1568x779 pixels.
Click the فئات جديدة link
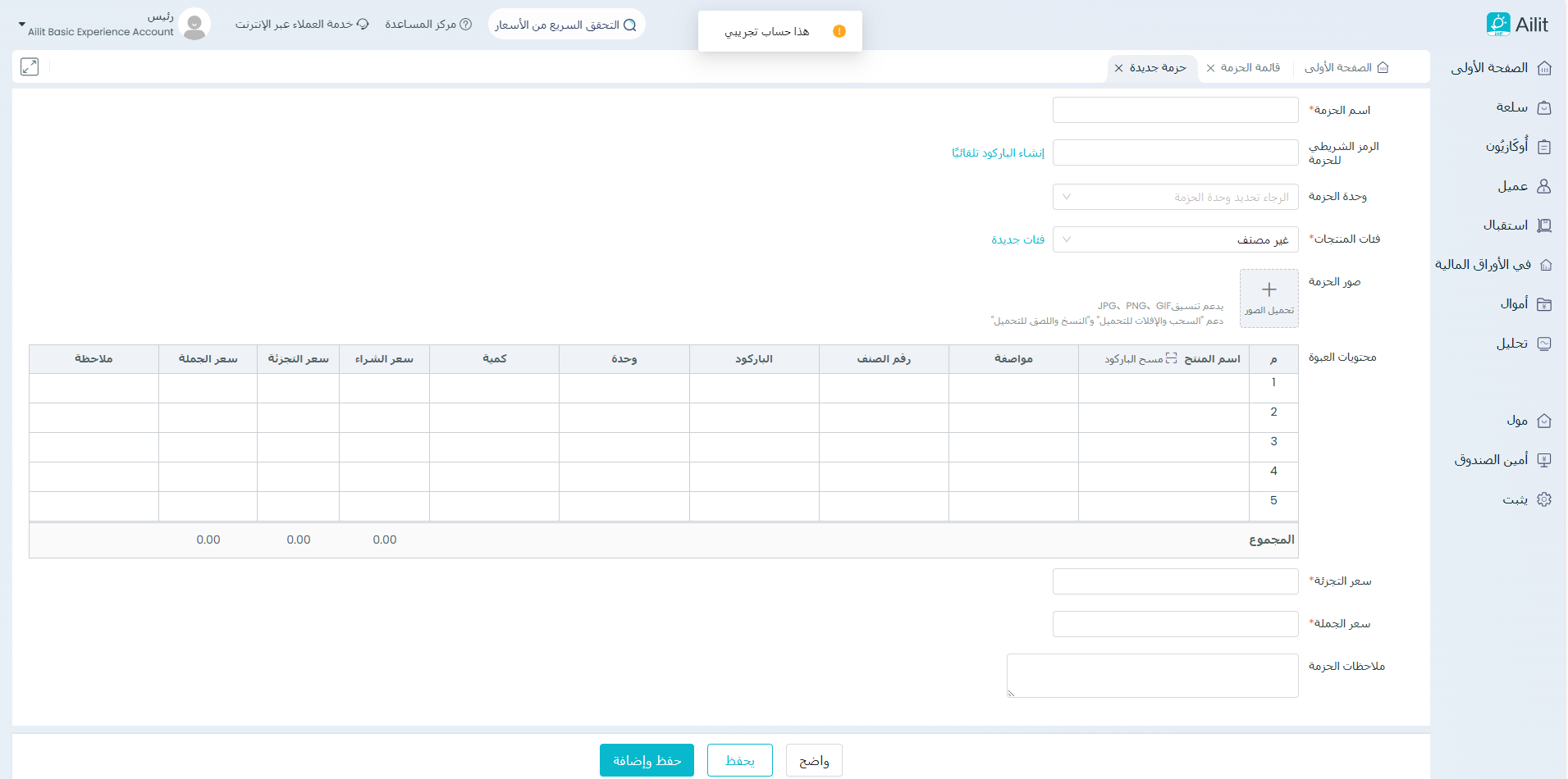[x=1017, y=239]
